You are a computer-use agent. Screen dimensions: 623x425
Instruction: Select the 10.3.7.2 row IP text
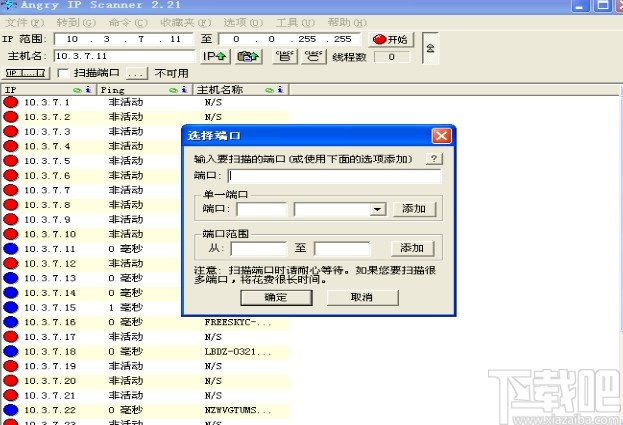47,117
